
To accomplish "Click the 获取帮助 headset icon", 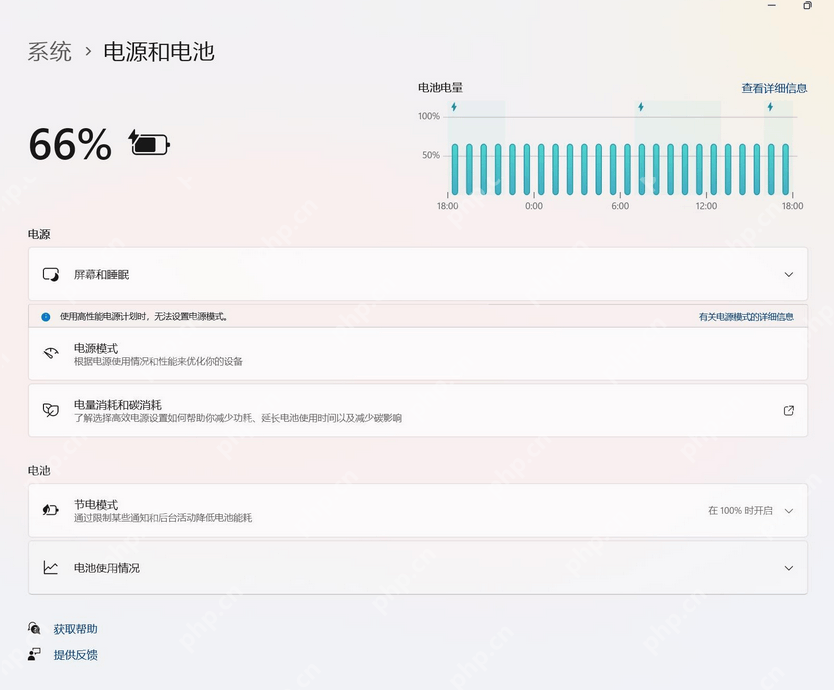I will [x=34, y=628].
